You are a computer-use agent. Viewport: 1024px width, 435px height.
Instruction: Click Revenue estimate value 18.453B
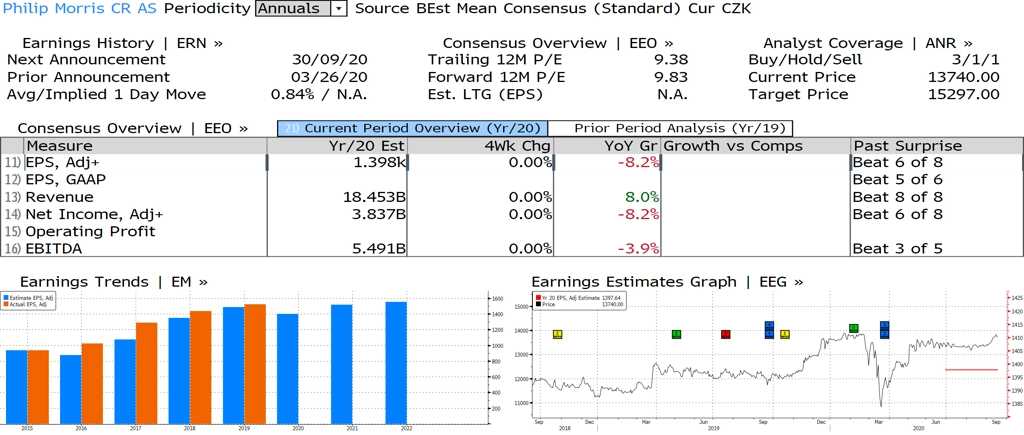pos(374,197)
